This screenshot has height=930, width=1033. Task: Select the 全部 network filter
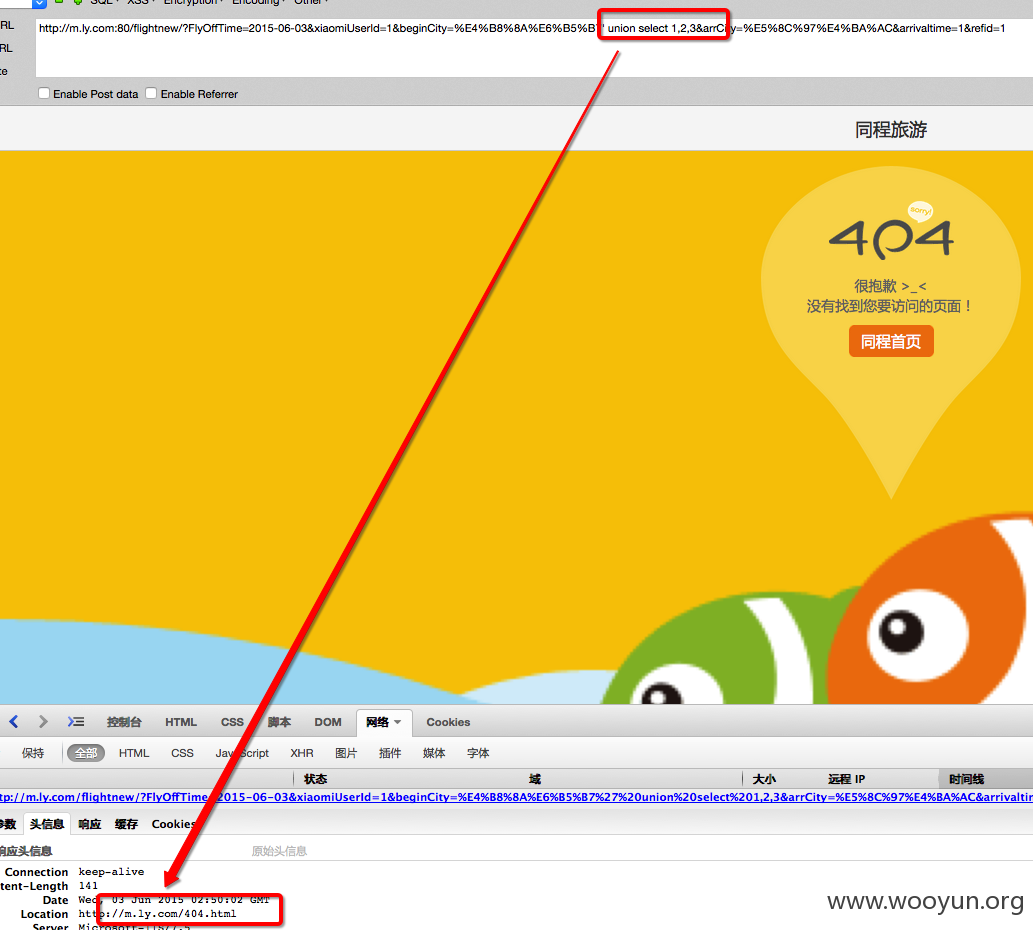tap(86, 753)
